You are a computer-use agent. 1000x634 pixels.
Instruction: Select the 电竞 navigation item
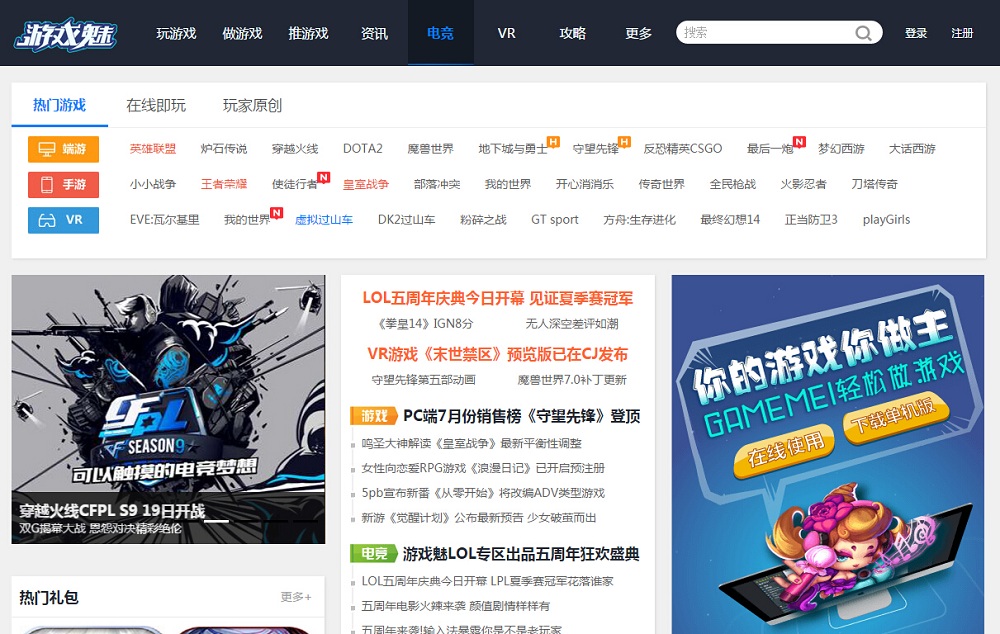pos(440,33)
